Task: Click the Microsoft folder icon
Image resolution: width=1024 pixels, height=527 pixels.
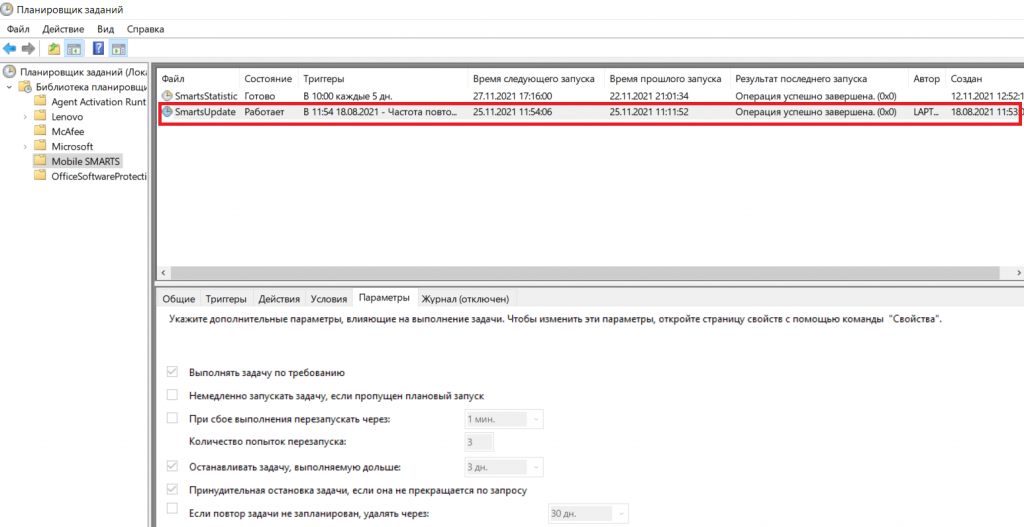Action: [40, 146]
